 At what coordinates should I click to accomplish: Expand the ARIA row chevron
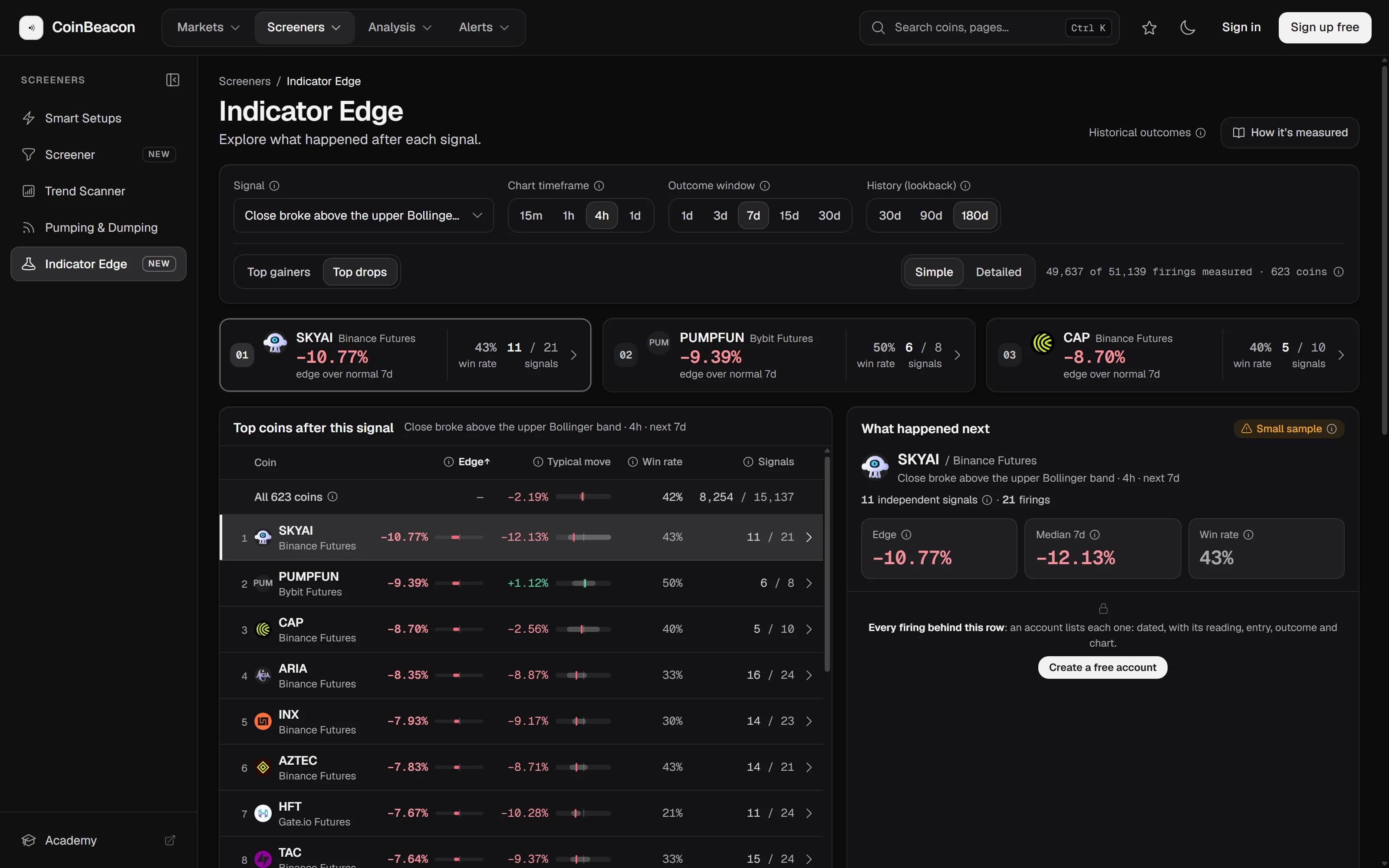[809, 675]
